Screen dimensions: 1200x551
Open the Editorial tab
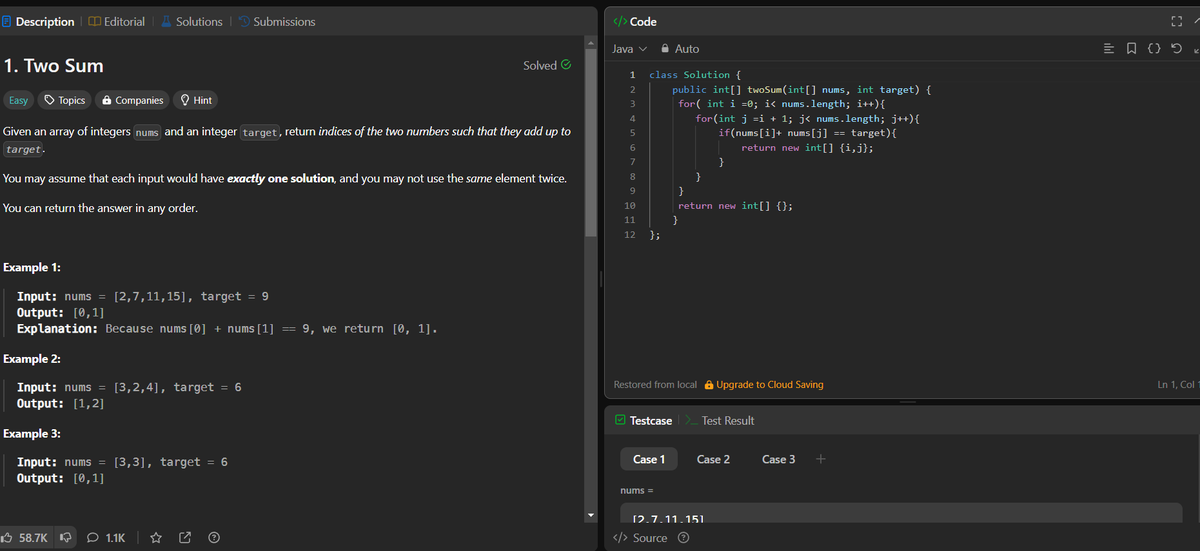117,21
